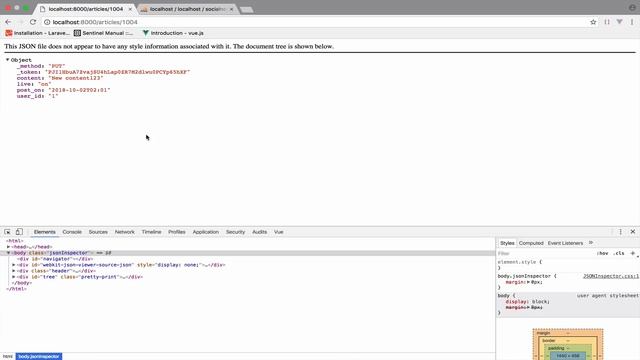Open the Sources DevTools tab
The image size is (640, 360).
click(x=98, y=232)
